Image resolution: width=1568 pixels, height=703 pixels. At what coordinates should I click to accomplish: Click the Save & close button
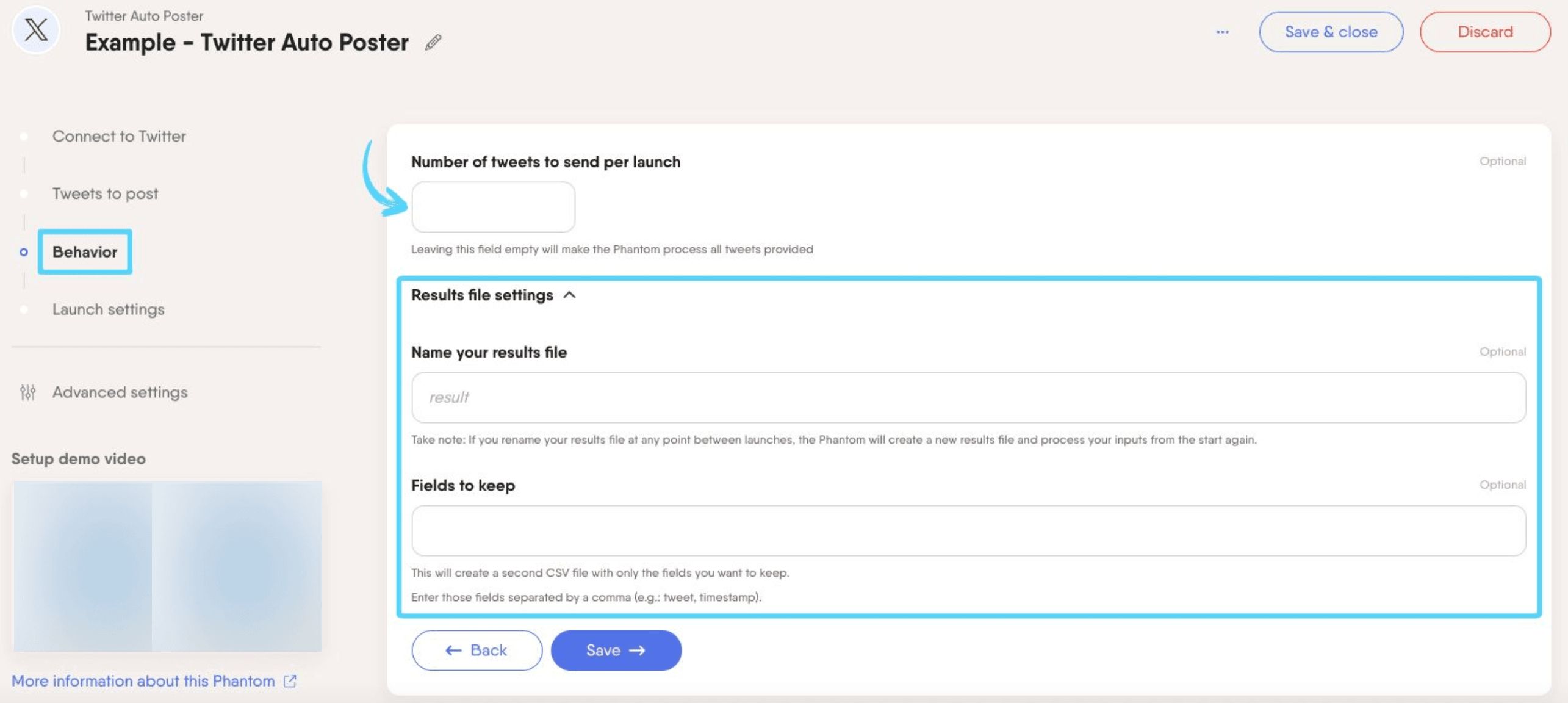(1331, 32)
